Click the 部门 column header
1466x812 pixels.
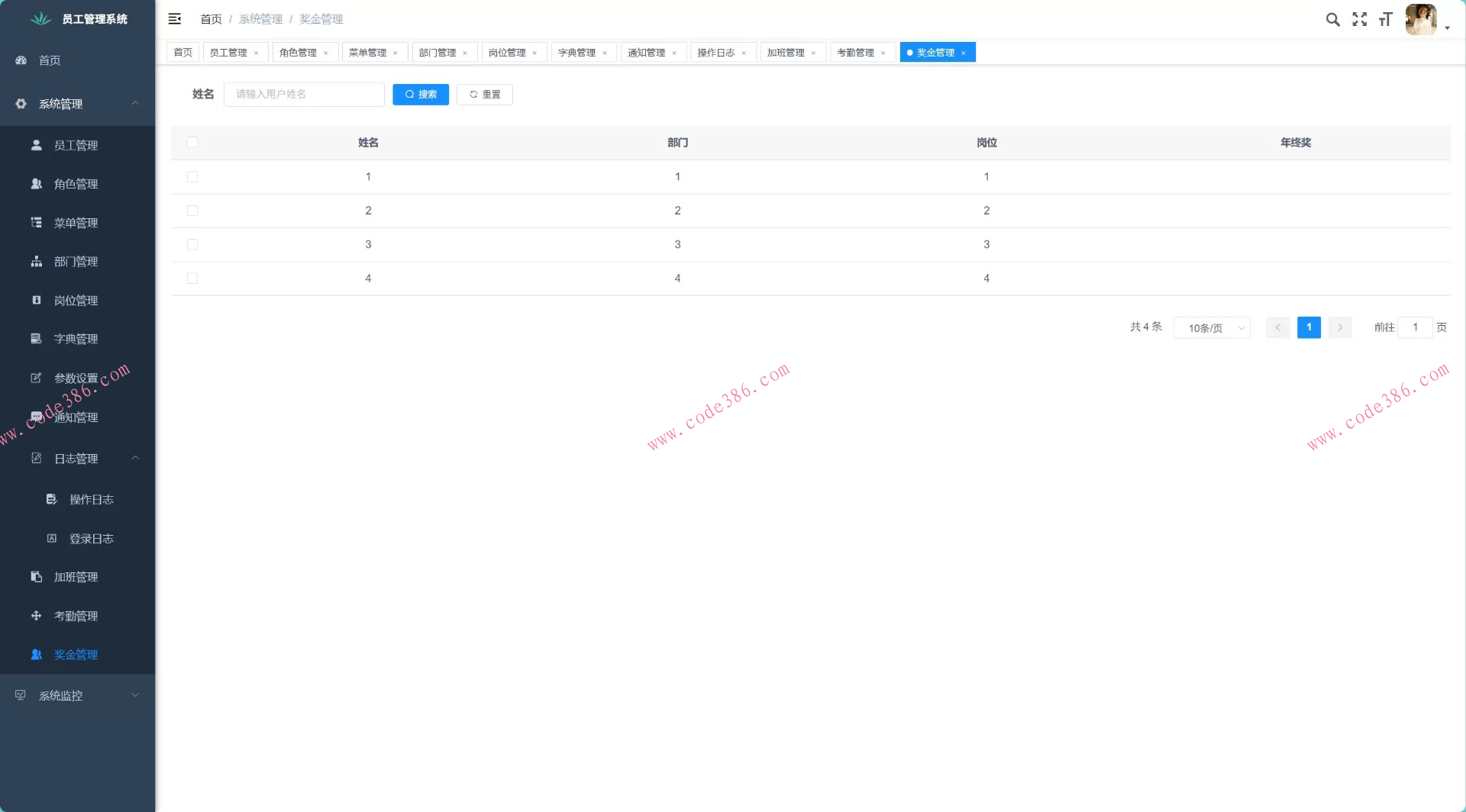pos(677,143)
